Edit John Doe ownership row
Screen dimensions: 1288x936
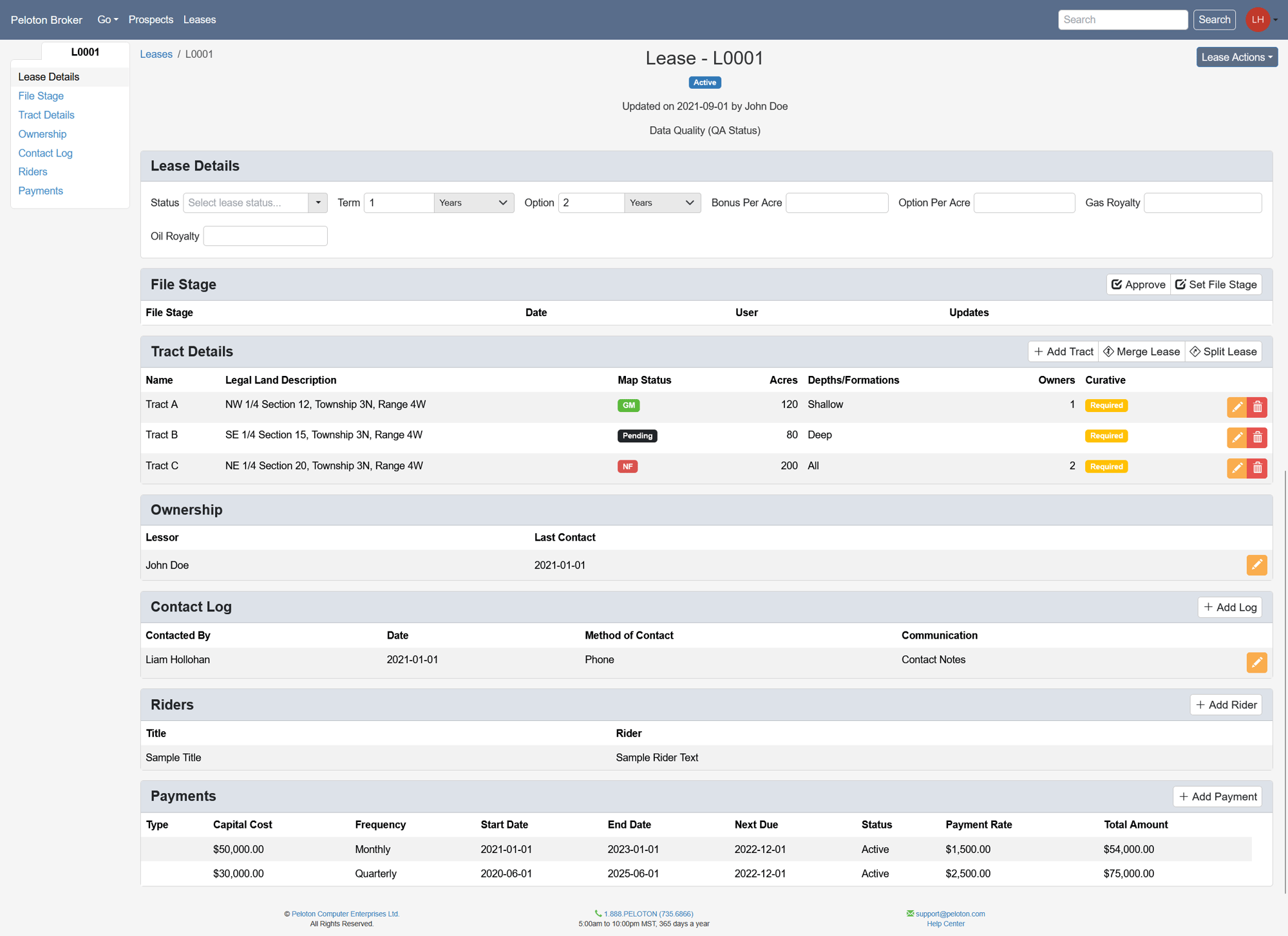1256,565
